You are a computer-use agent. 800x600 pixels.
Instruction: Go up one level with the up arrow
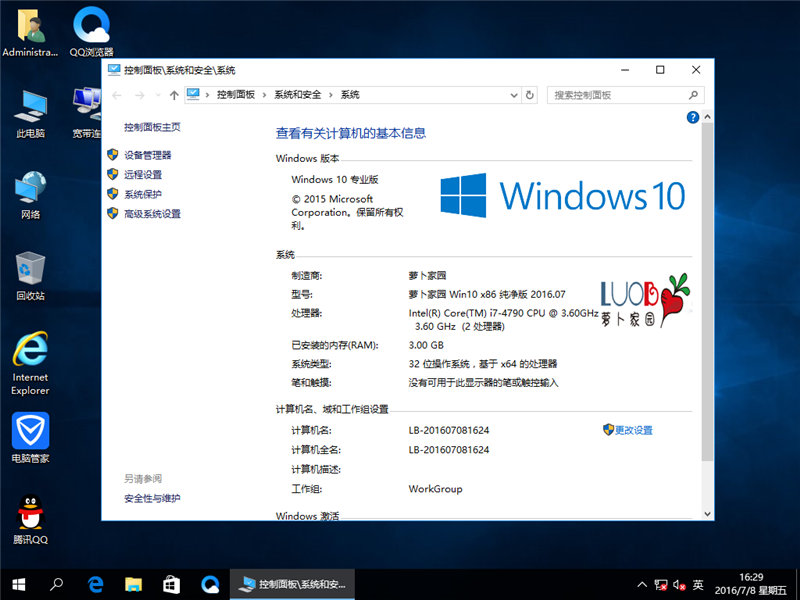[174, 95]
